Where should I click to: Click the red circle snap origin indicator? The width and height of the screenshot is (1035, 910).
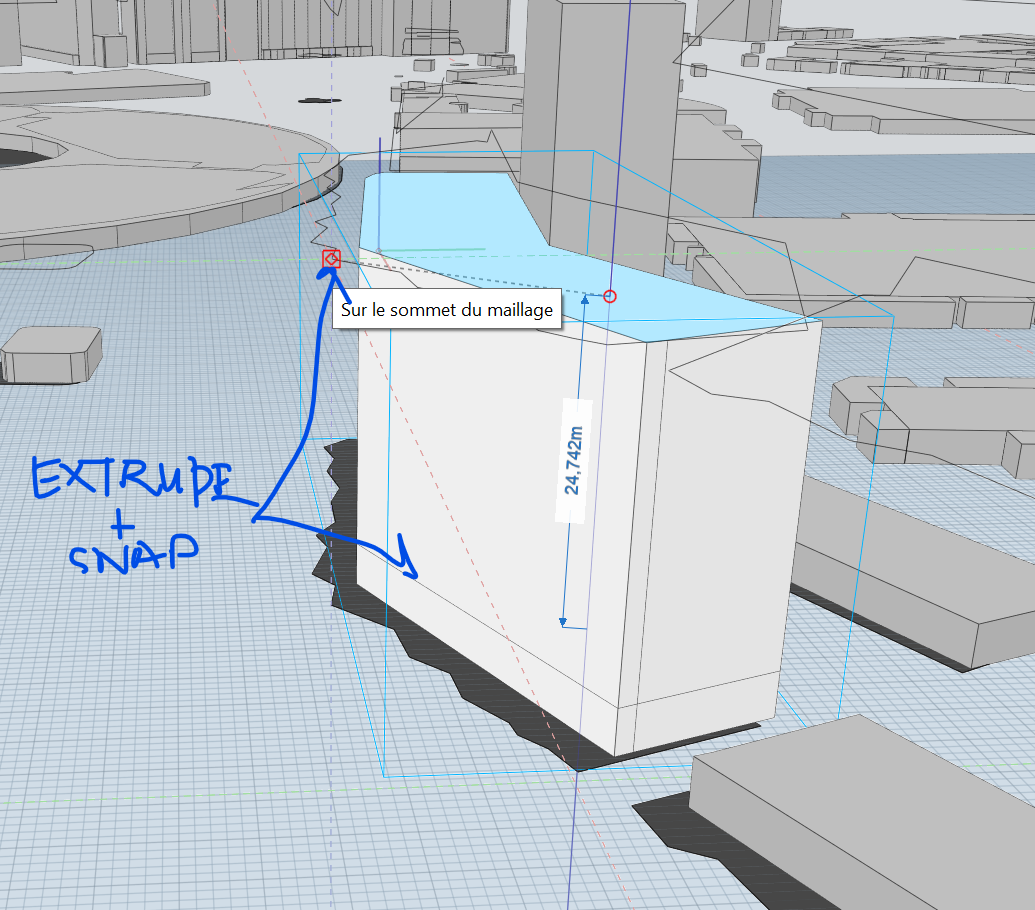point(608,295)
